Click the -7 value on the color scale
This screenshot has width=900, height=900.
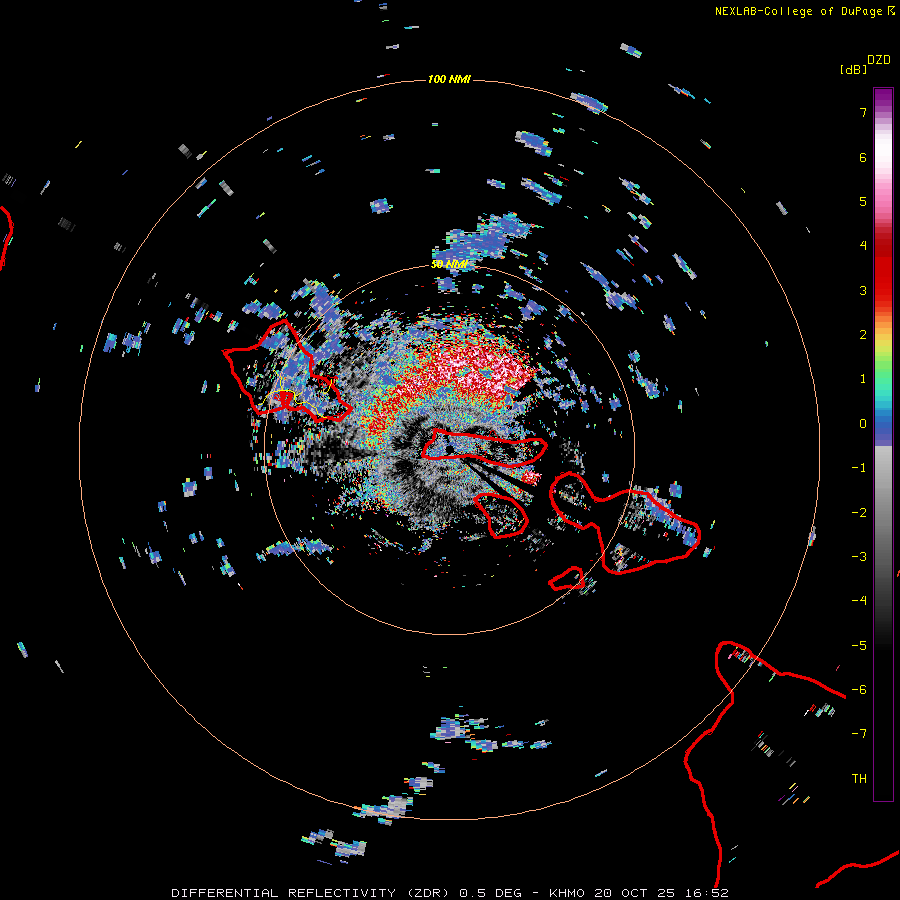coord(859,734)
